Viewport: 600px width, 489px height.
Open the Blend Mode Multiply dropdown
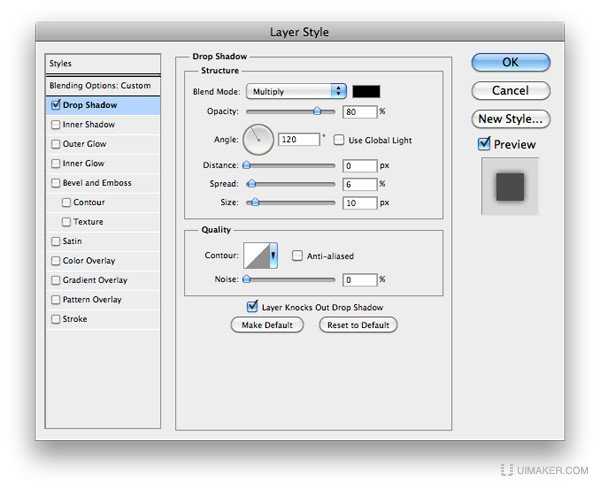tap(296, 91)
